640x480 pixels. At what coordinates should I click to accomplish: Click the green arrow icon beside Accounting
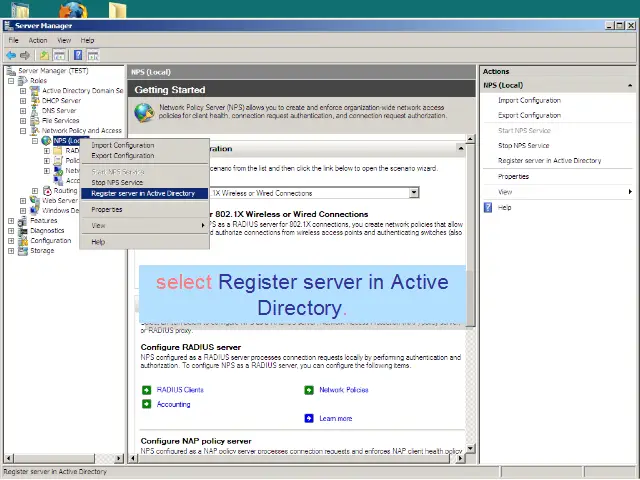pyautogui.click(x=147, y=404)
